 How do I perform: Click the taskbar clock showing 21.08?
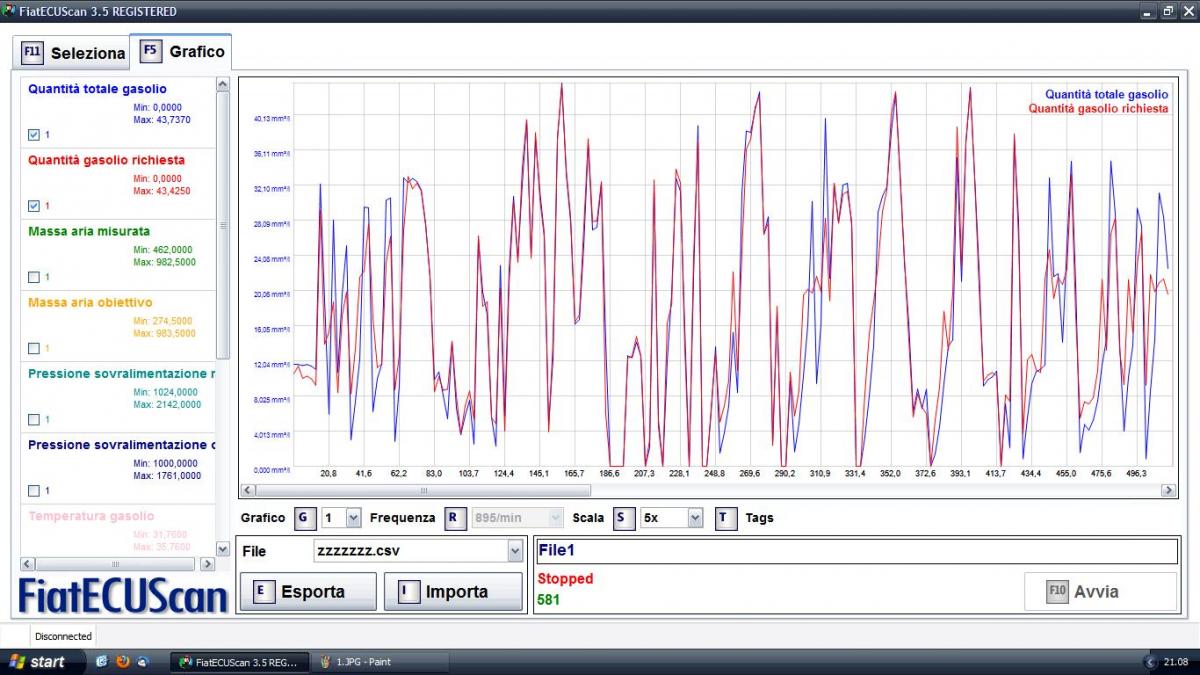1177,662
